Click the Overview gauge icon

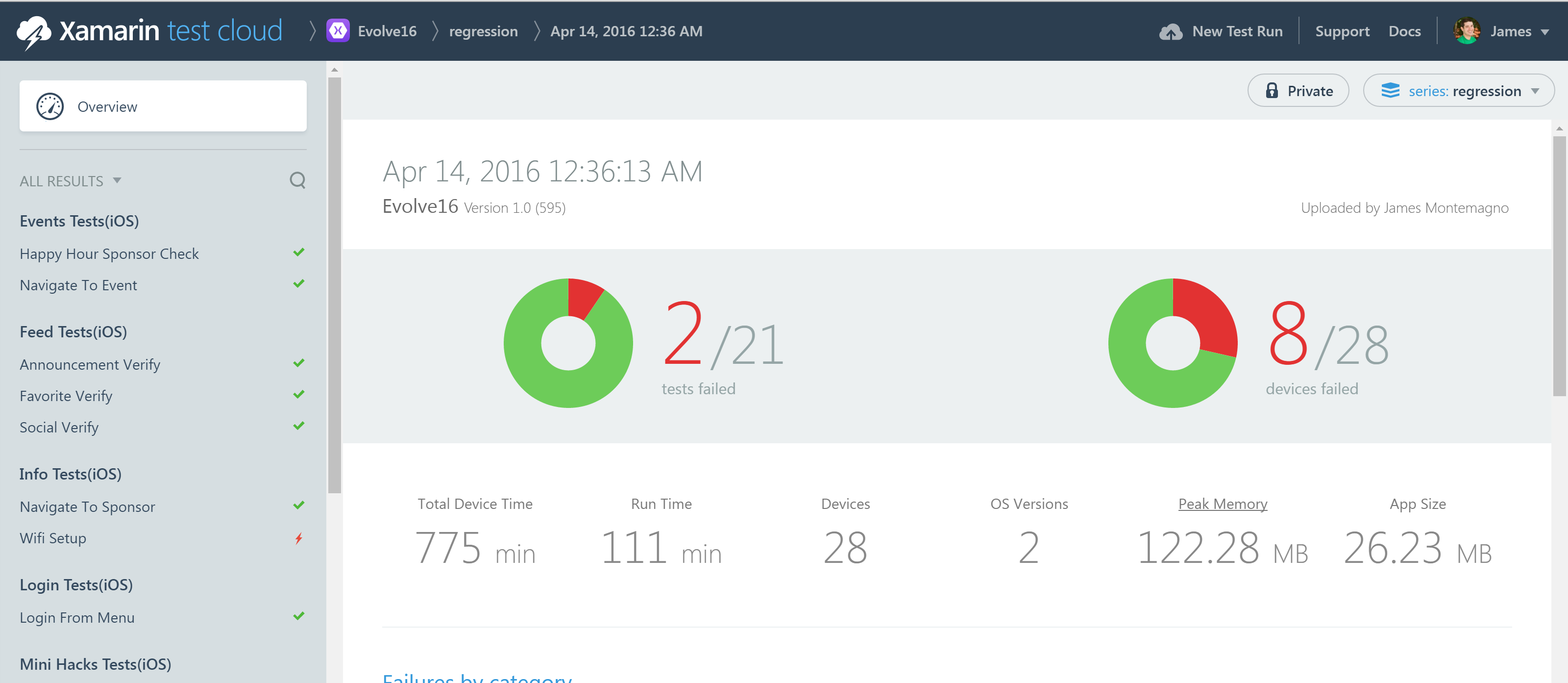pyautogui.click(x=50, y=106)
